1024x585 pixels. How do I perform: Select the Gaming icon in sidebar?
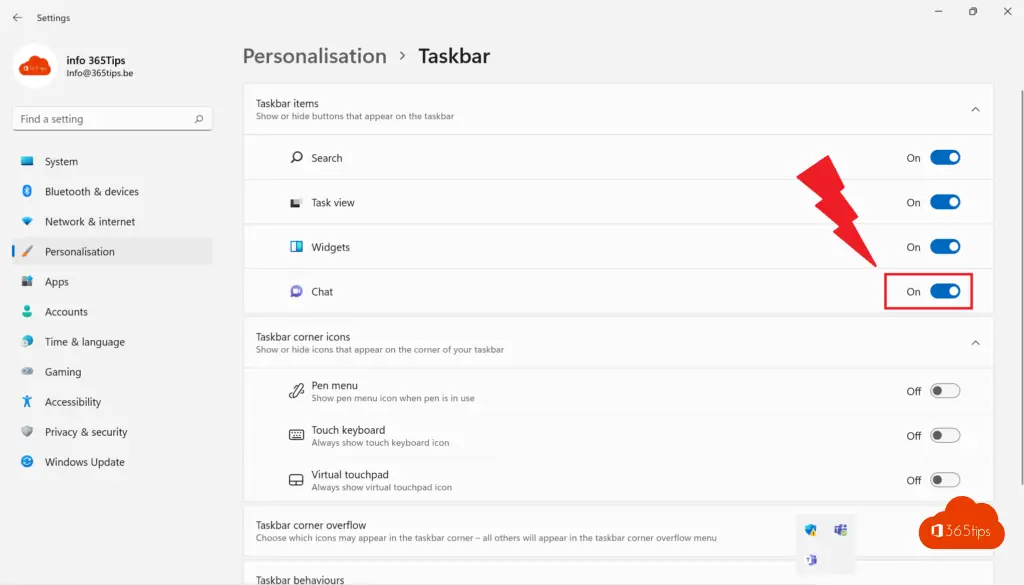coord(26,372)
